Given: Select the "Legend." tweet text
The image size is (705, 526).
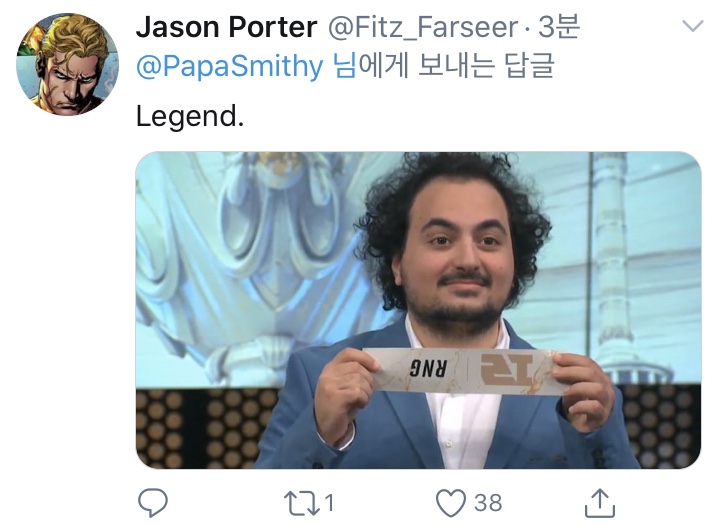Looking at the screenshot, I should [x=190, y=116].
